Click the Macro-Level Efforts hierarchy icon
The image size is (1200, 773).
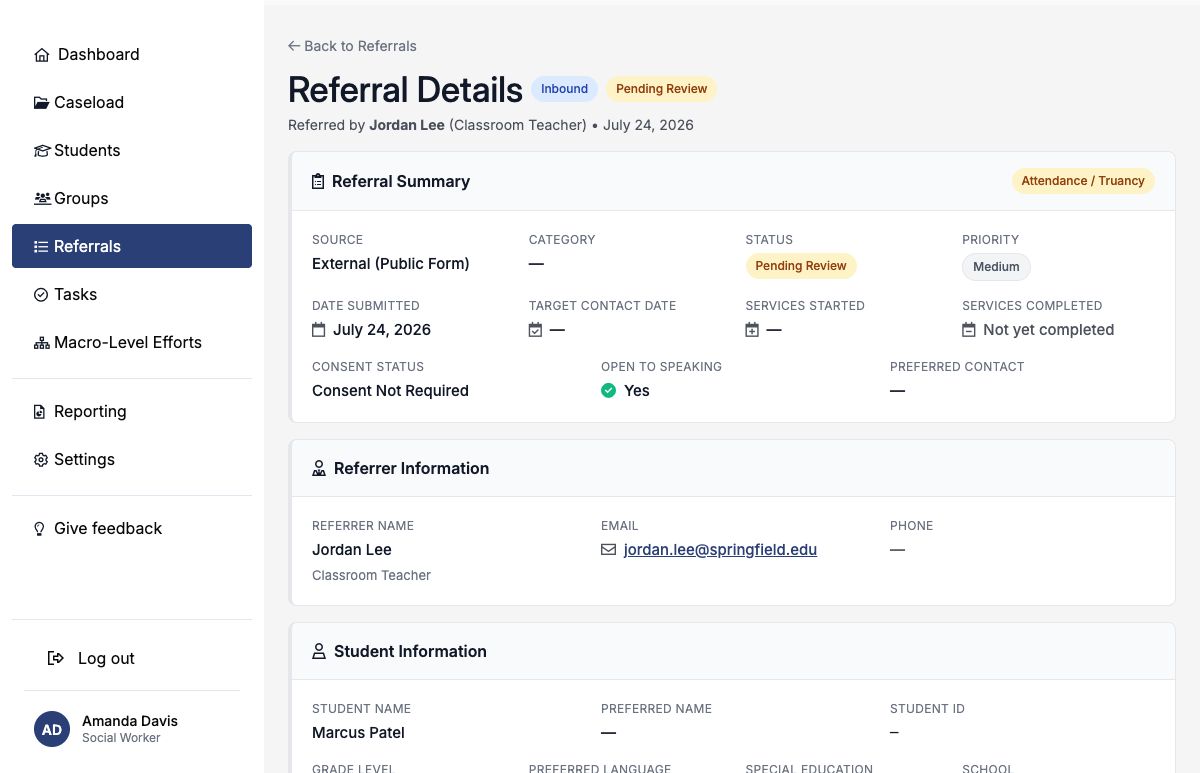click(x=42, y=343)
